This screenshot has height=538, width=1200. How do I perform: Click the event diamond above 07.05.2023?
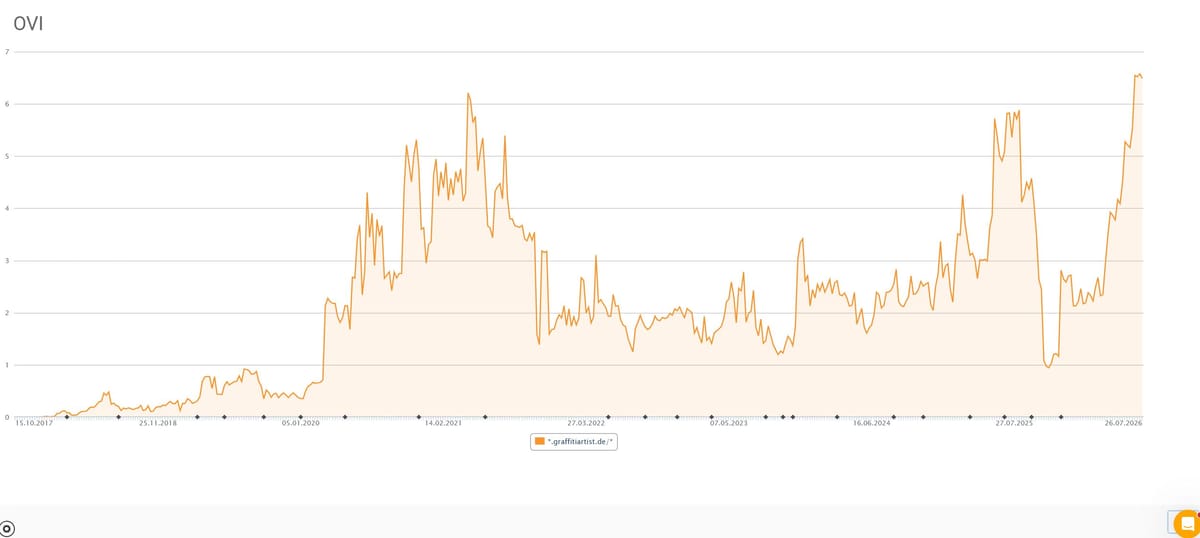pos(712,417)
